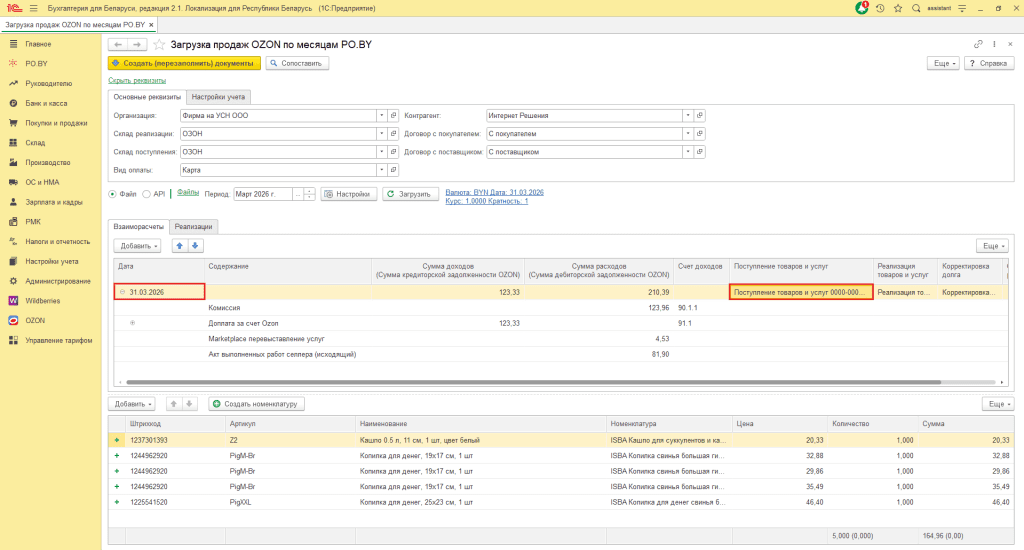Open the history clock icon
This screenshot has height=550, width=1024.
[x=880, y=8]
